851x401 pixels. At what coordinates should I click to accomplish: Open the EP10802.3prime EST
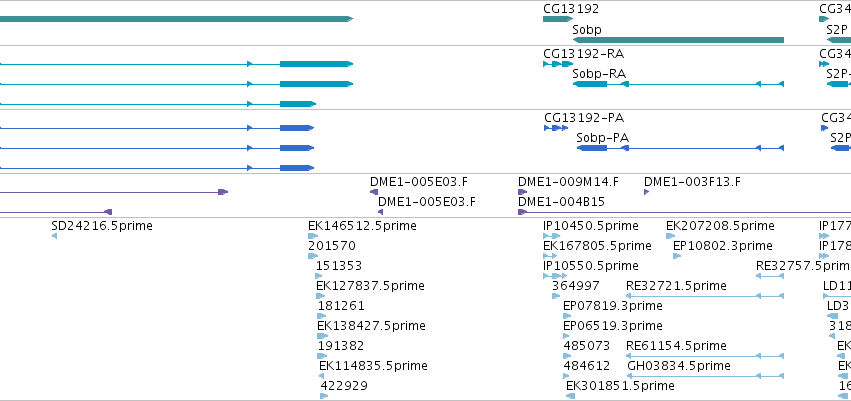tap(677, 256)
